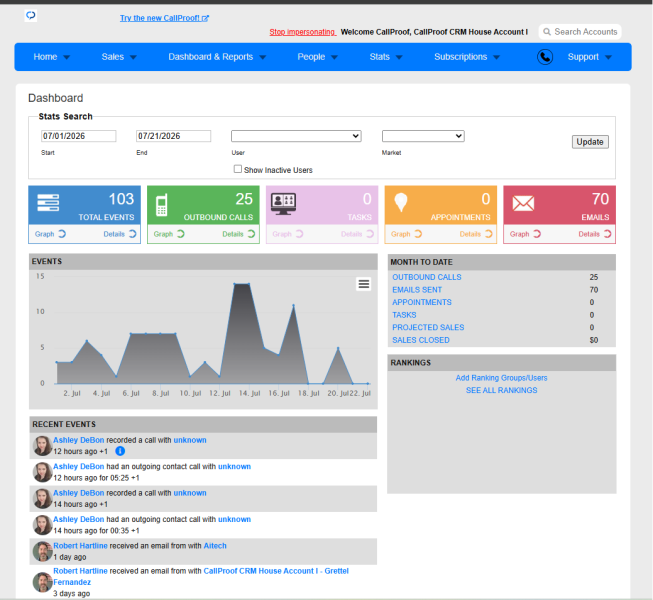
Task: Open OUTBOUND CALLS month-to-date link
Action: pos(427,277)
